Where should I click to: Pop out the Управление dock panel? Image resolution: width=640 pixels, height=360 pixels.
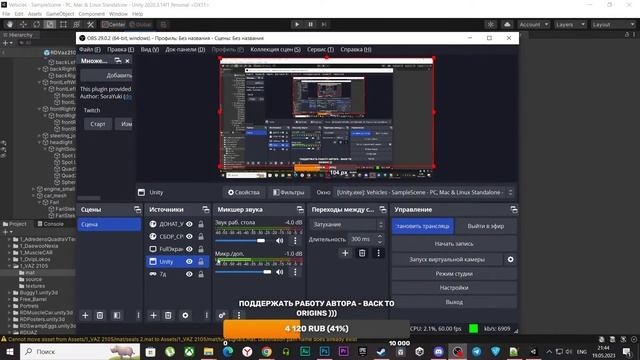(513, 210)
